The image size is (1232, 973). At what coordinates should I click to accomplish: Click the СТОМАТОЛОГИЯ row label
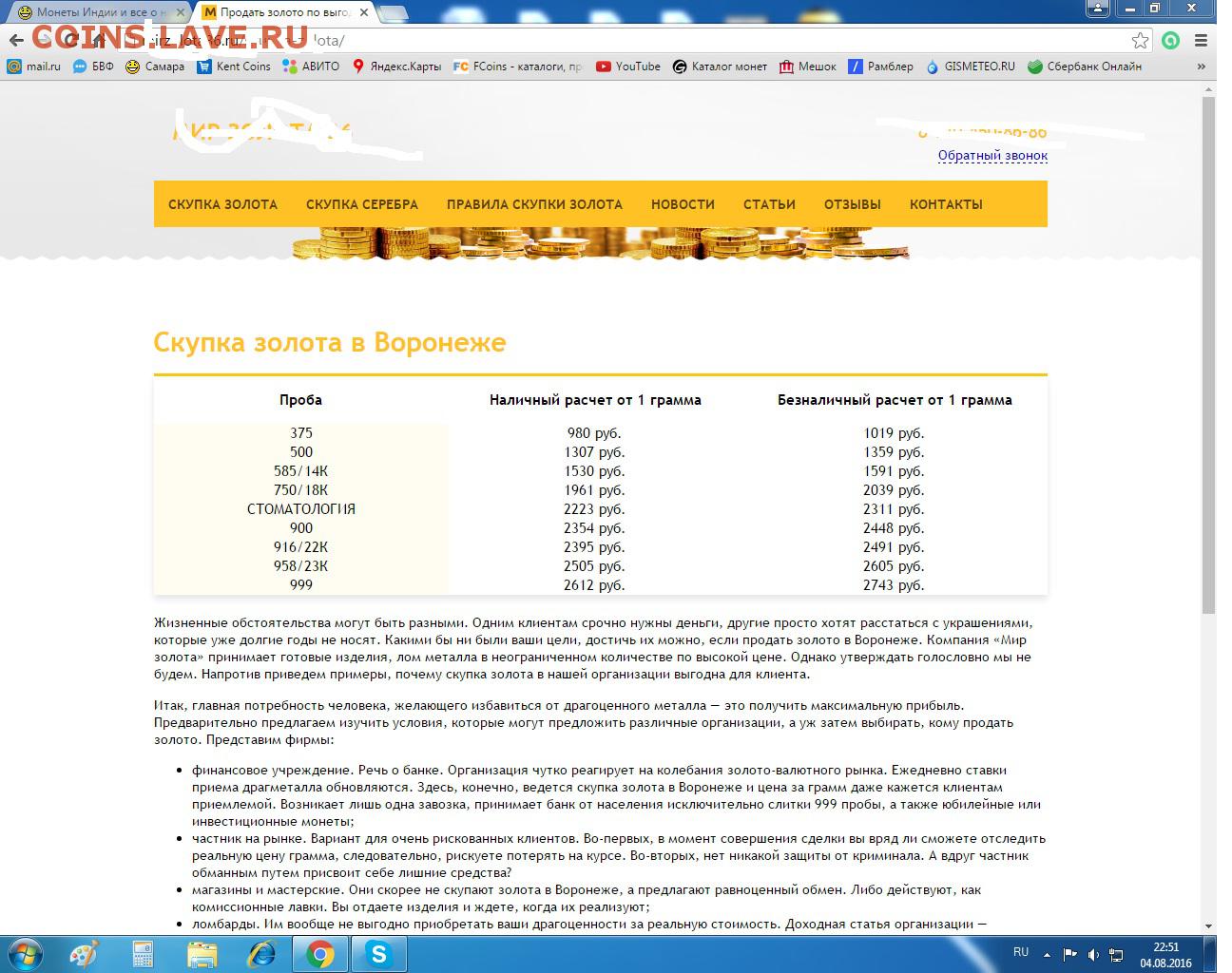click(x=300, y=509)
